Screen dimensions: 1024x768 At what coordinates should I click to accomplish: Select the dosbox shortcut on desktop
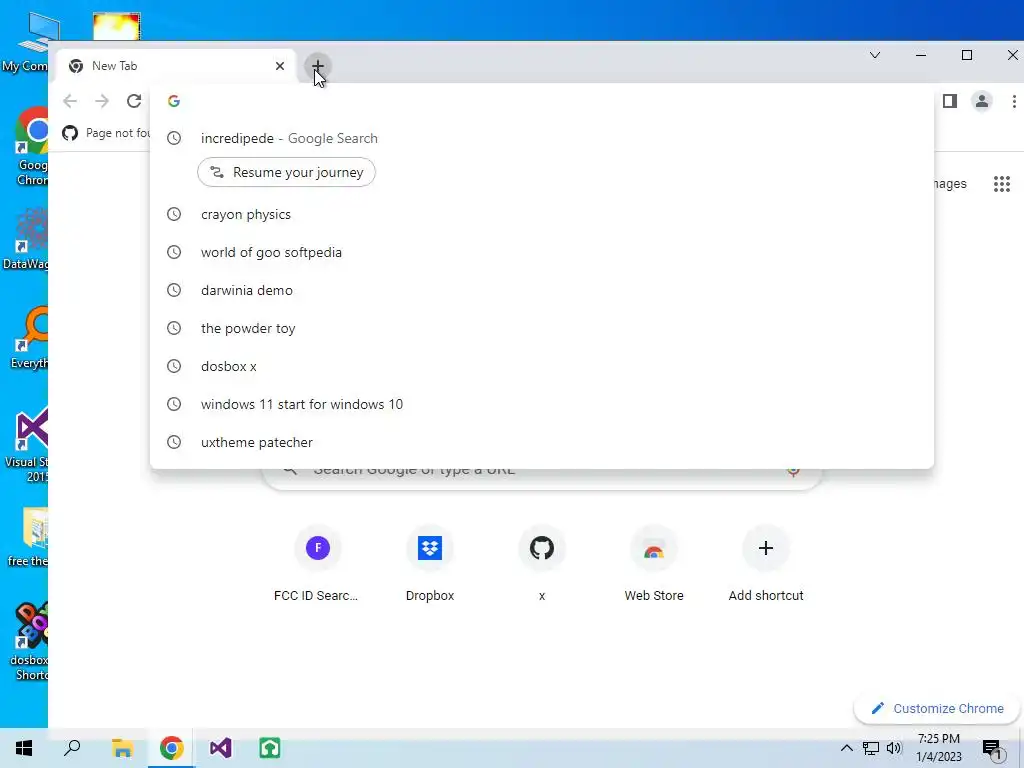(x=29, y=643)
